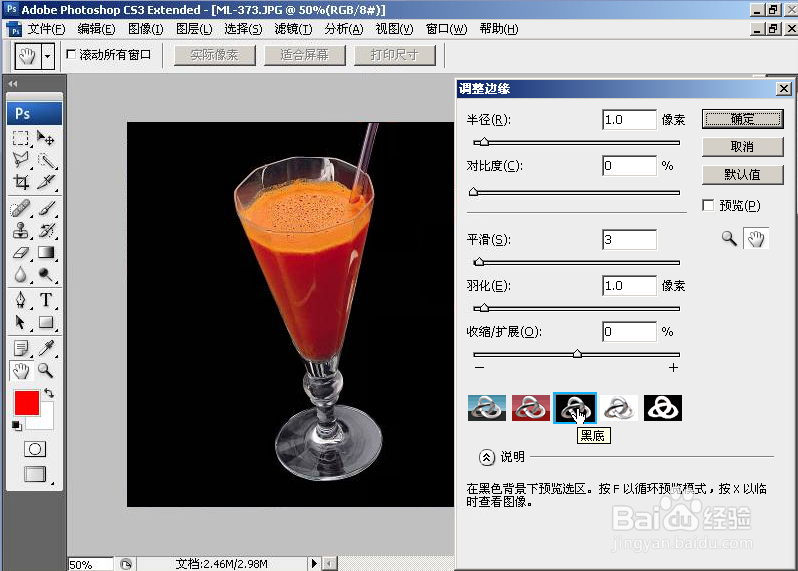The image size is (798, 571).
Task: Select the Move tool
Action: [x=46, y=138]
